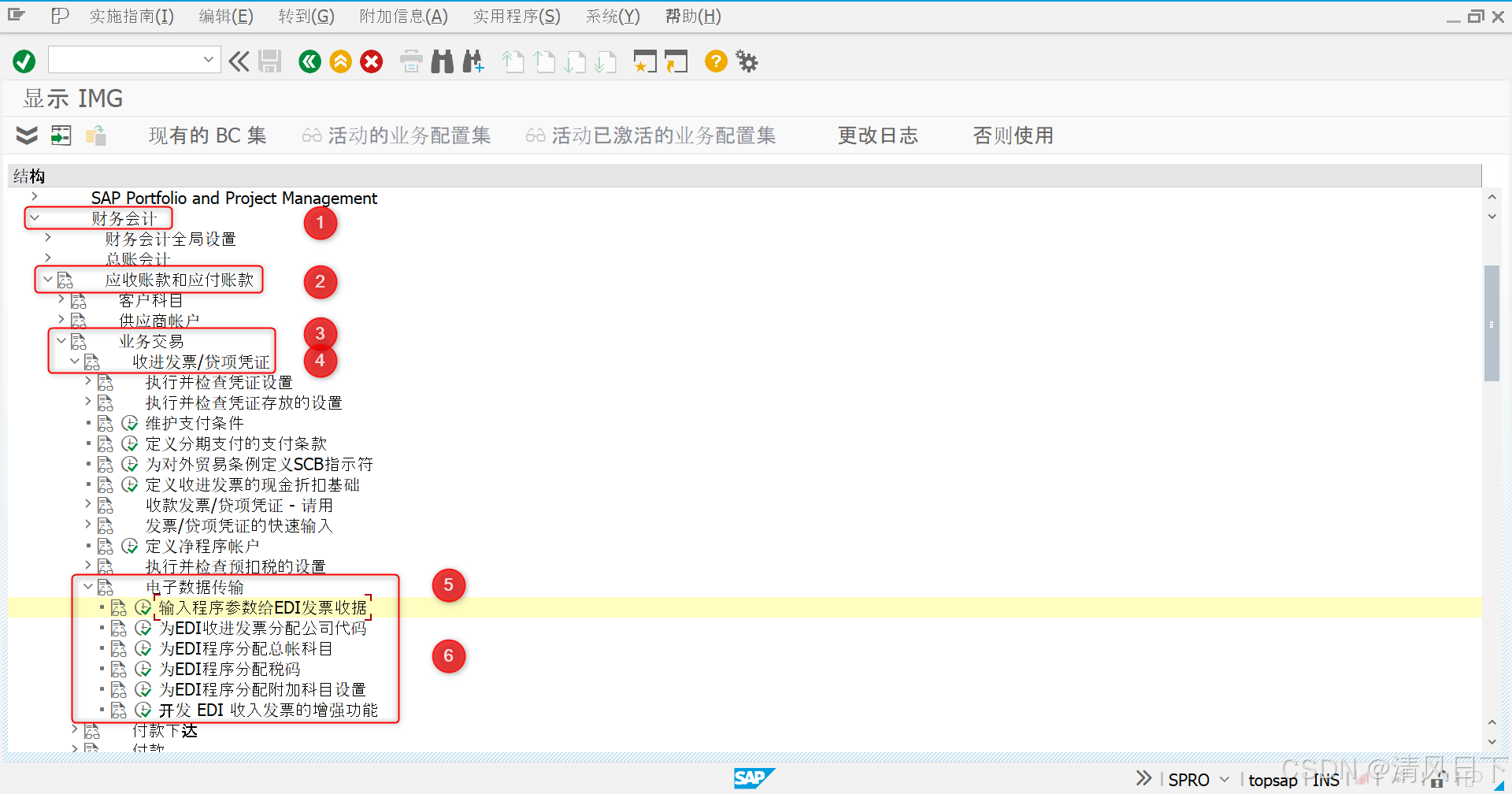This screenshot has width=1512, height=794.
Task: Click the Last Page icon
Action: click(x=606, y=61)
